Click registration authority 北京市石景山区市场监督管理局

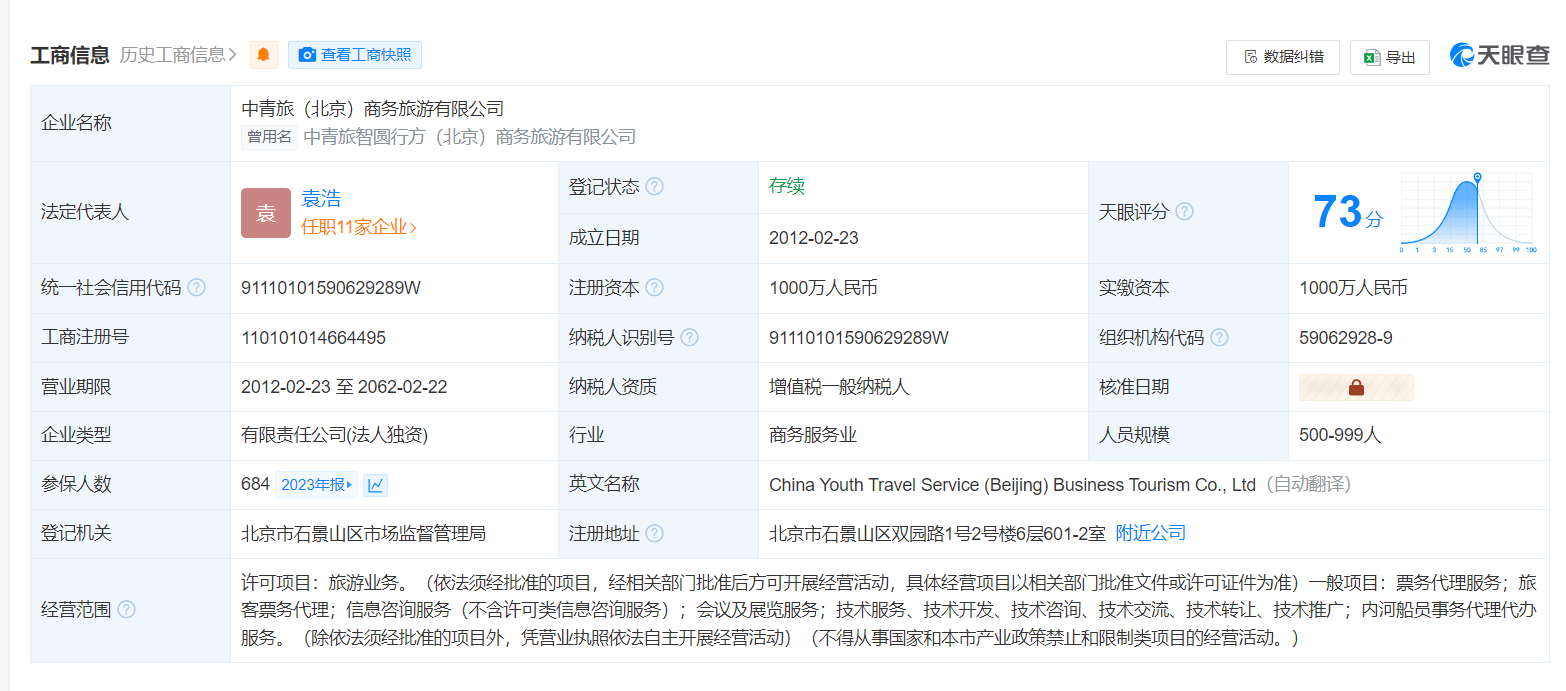tap(363, 534)
